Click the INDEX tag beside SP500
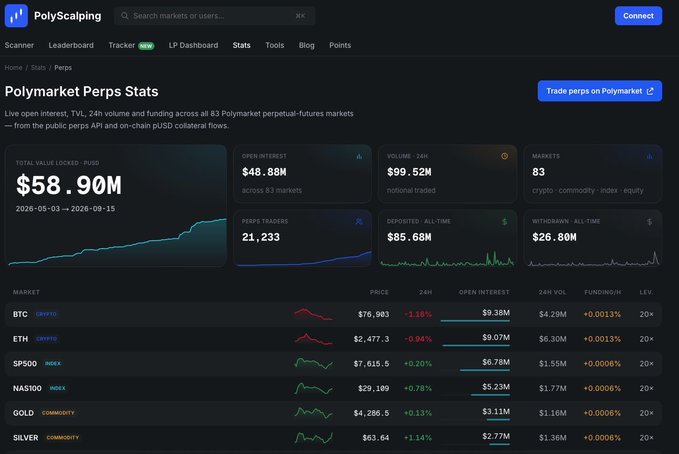Viewport: 679px width, 454px height. 53,363
